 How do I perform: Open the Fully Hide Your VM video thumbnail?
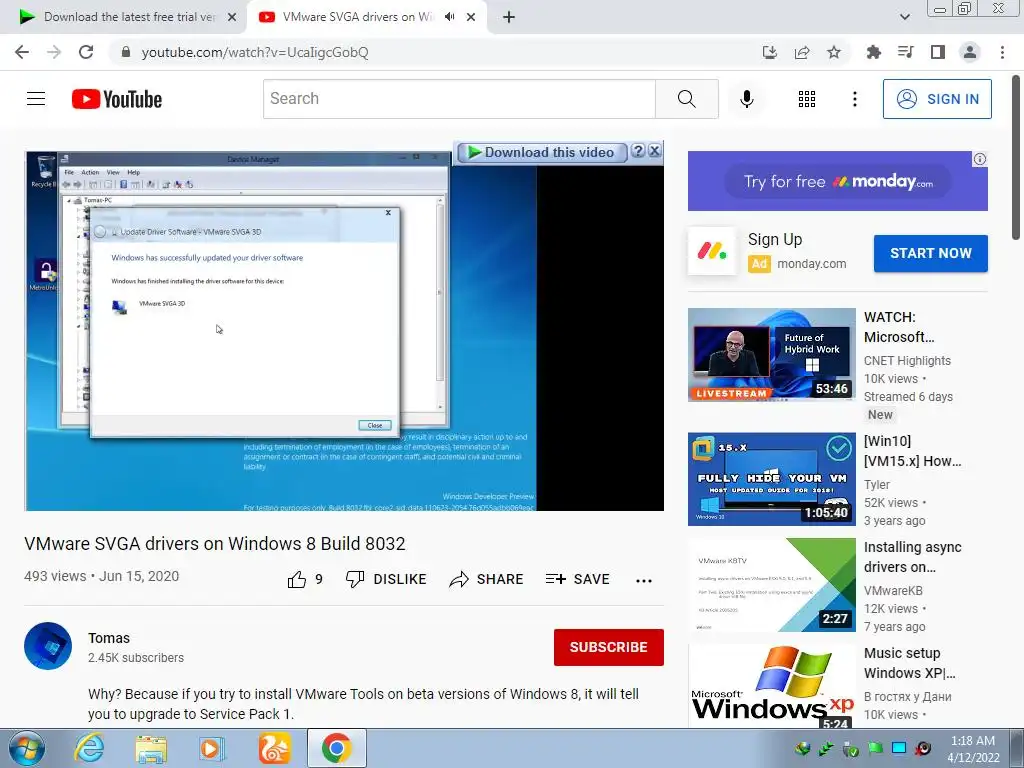pyautogui.click(x=771, y=479)
